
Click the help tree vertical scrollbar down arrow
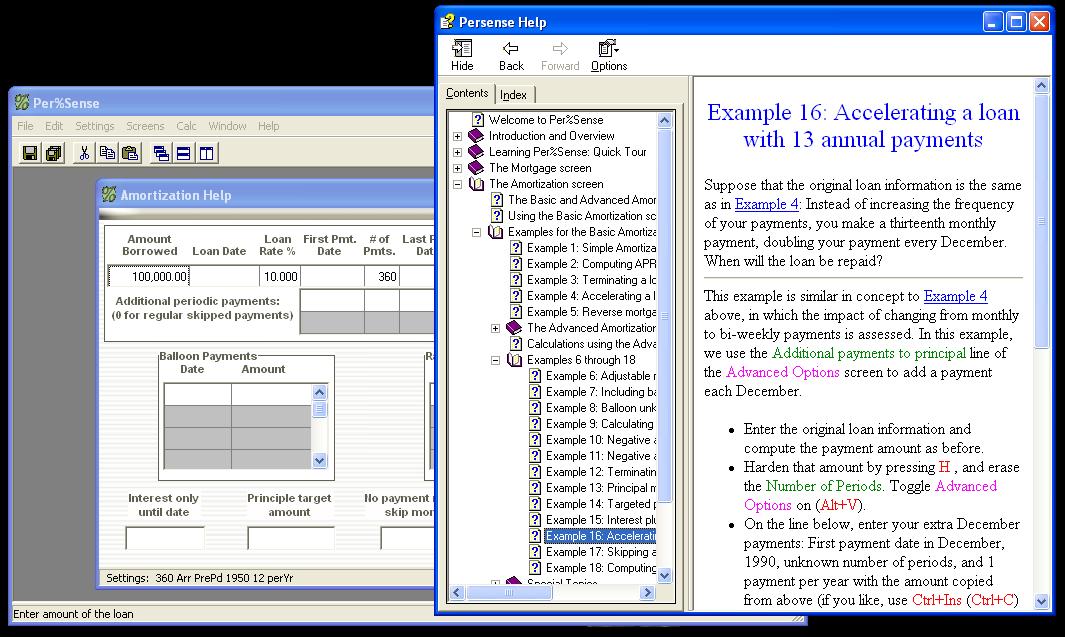click(664, 575)
